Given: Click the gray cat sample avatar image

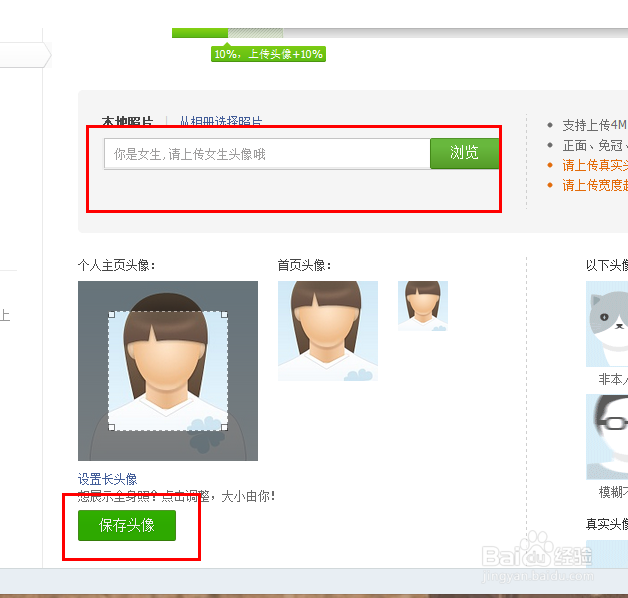Looking at the screenshot, I should pos(607,324).
